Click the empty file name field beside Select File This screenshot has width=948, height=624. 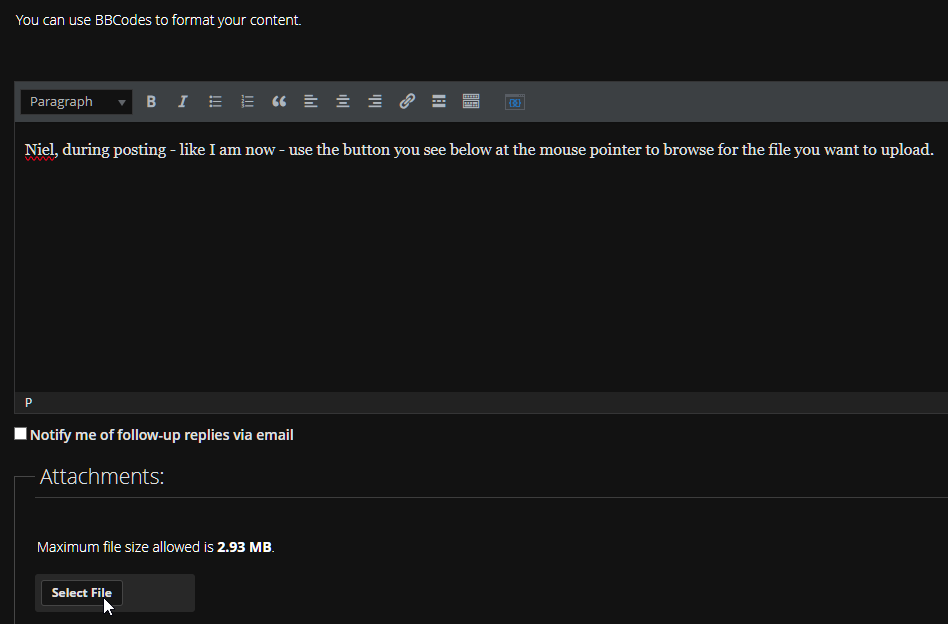click(157, 593)
